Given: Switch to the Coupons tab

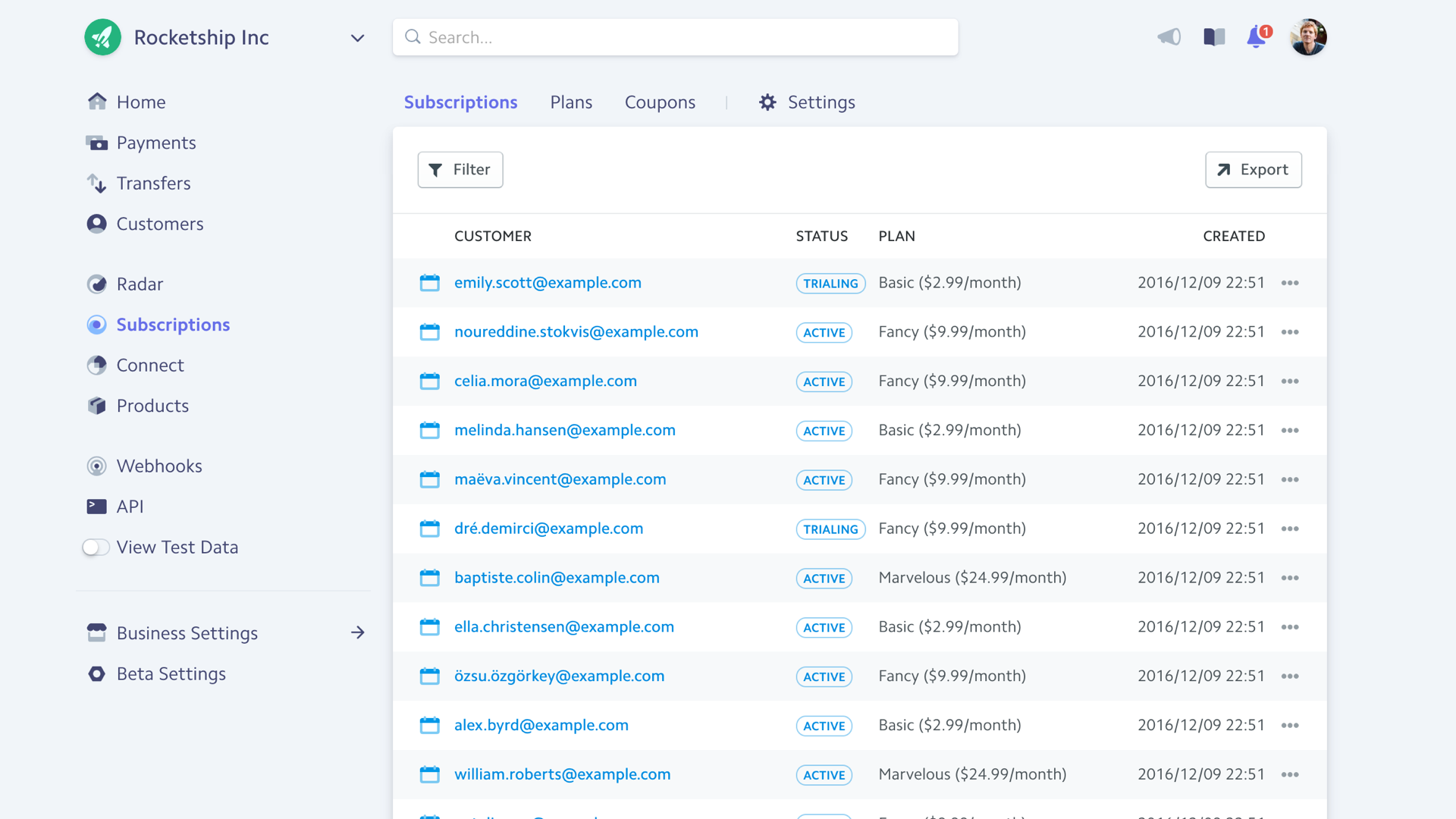Looking at the screenshot, I should tap(660, 102).
